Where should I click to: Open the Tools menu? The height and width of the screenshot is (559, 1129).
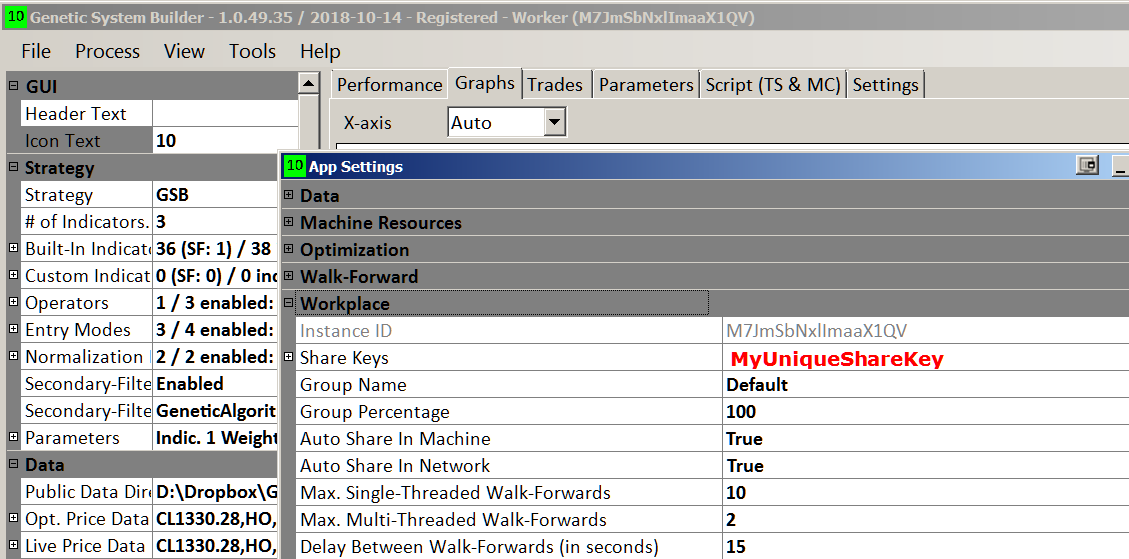click(252, 52)
